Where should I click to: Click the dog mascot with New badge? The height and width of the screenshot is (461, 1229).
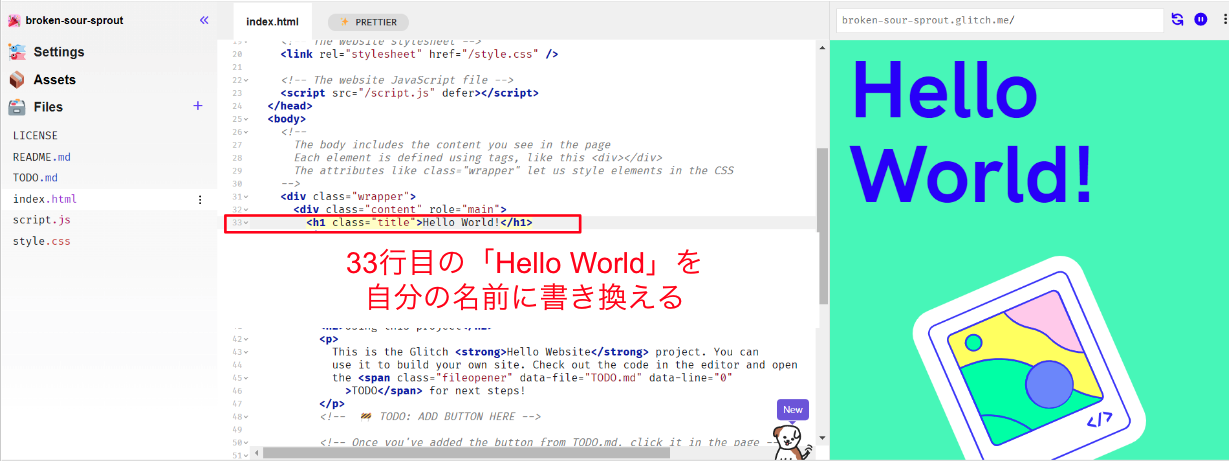click(x=792, y=435)
